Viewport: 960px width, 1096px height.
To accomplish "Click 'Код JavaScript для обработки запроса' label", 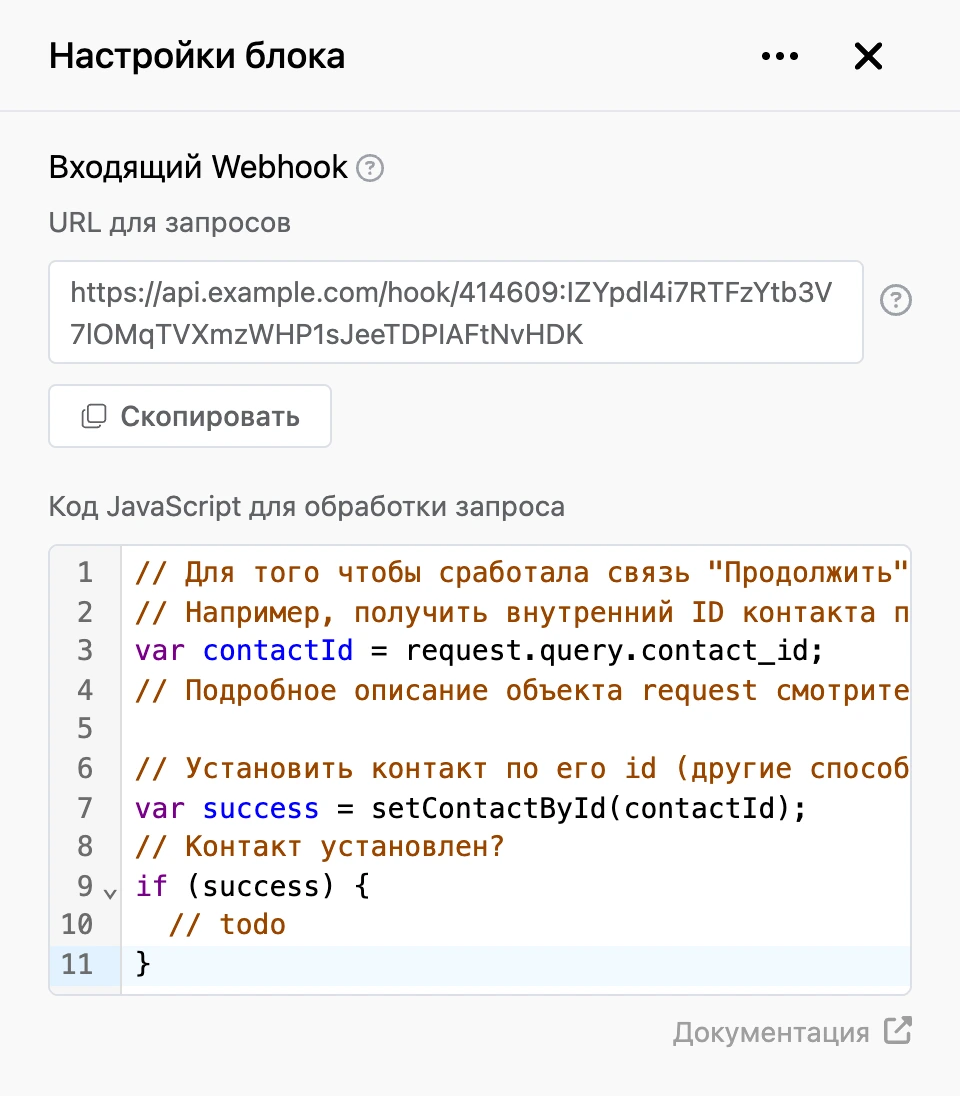I will [x=306, y=507].
